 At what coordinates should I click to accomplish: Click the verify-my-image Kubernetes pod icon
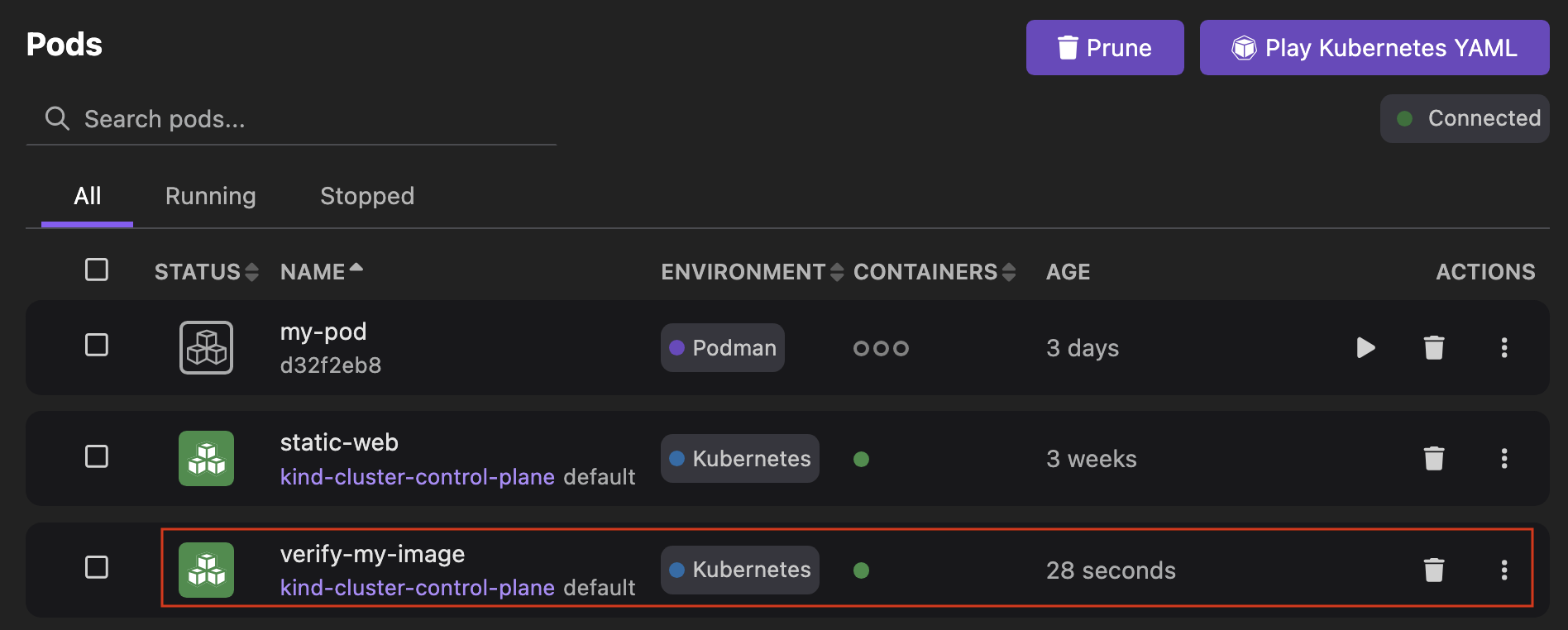tap(206, 570)
